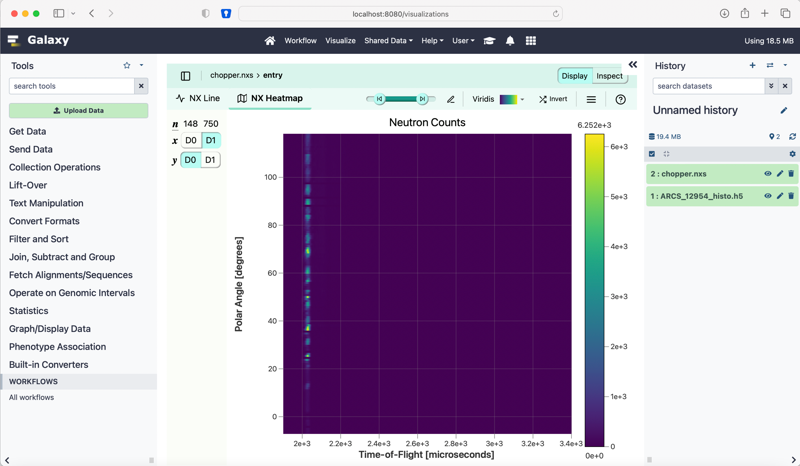Switch to the Inspect mode tab
This screenshot has width=800, height=466.
tap(609, 76)
